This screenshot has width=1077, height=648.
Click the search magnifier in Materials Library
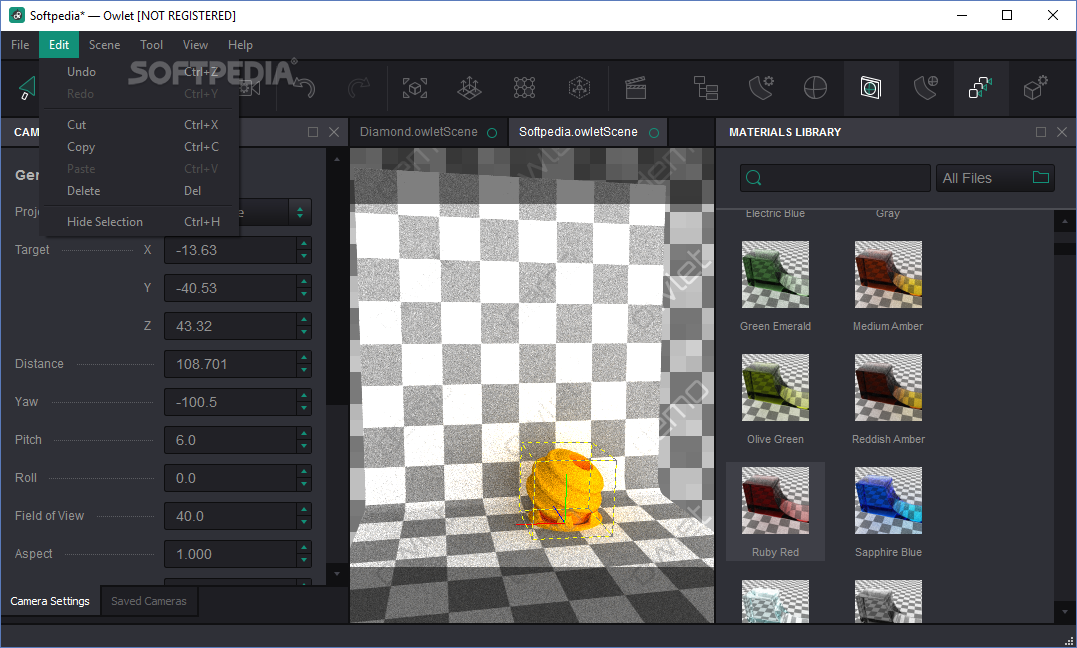753,178
